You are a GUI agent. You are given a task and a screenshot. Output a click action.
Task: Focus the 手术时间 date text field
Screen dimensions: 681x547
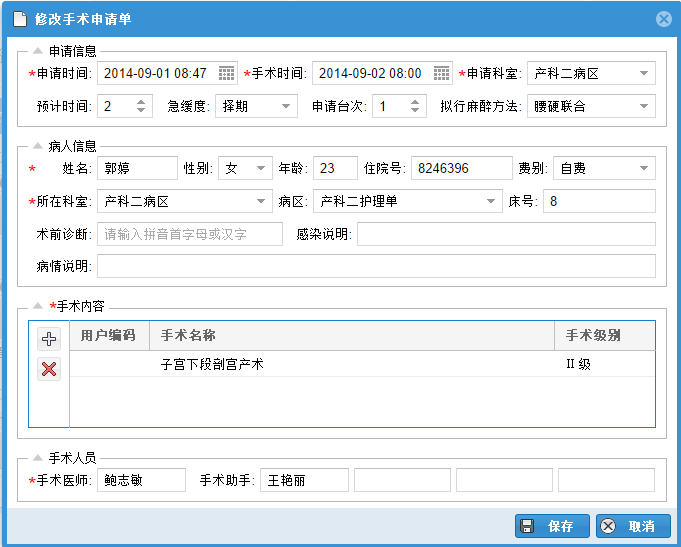372,73
